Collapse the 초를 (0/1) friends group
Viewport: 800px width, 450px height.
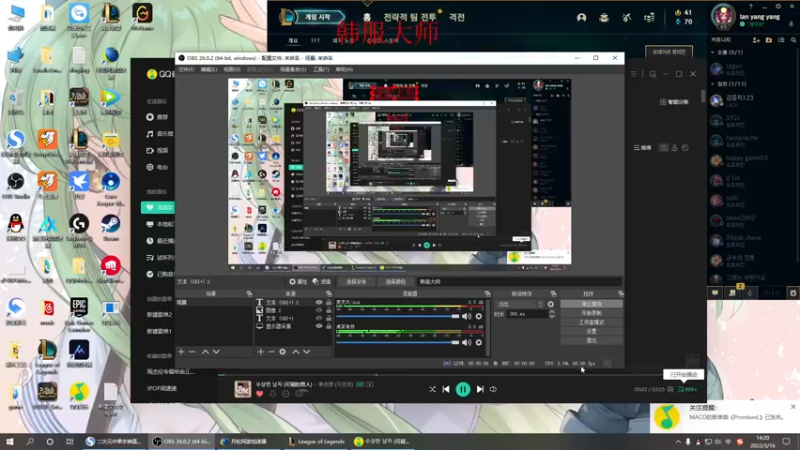click(713, 52)
